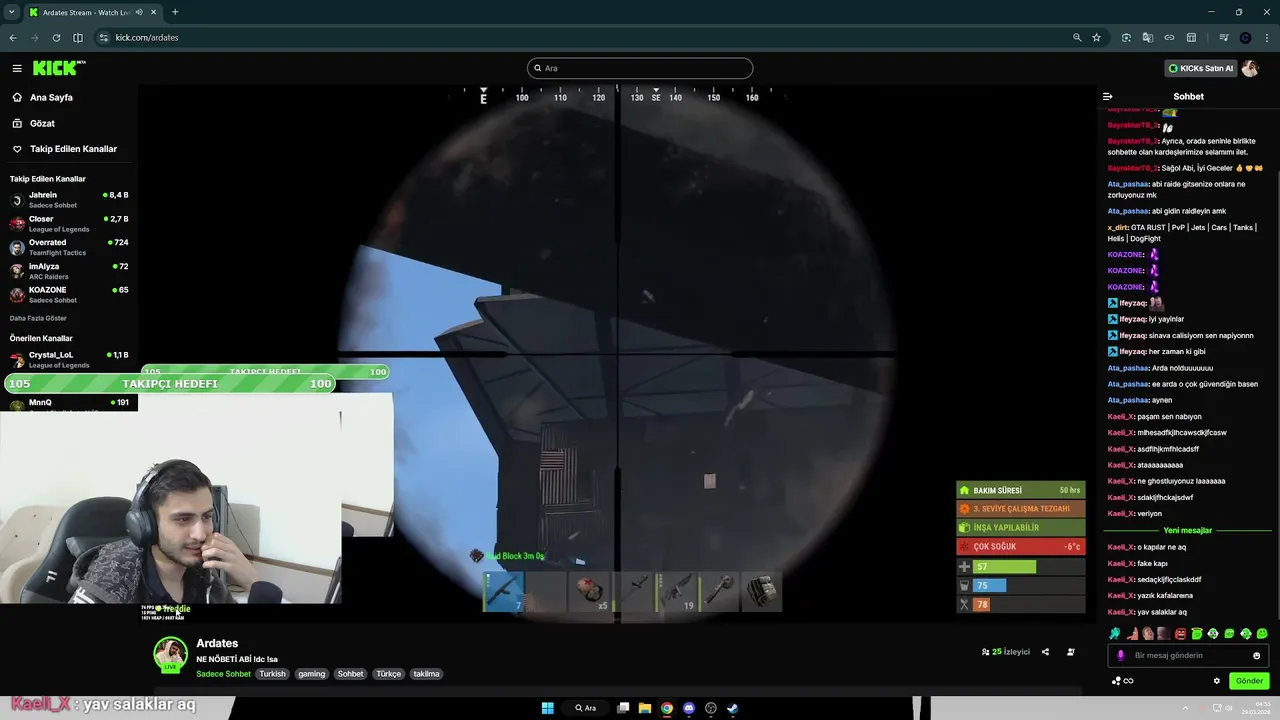Open Discord from the taskbar

tap(689, 708)
